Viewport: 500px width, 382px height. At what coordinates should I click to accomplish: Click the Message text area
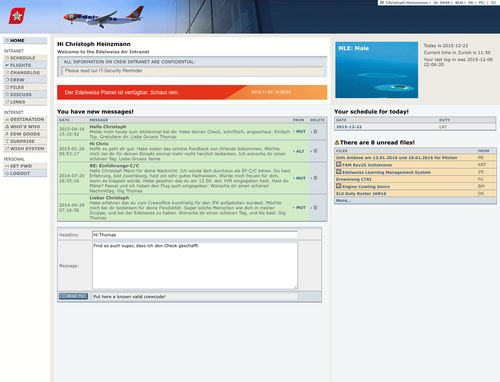click(x=195, y=265)
